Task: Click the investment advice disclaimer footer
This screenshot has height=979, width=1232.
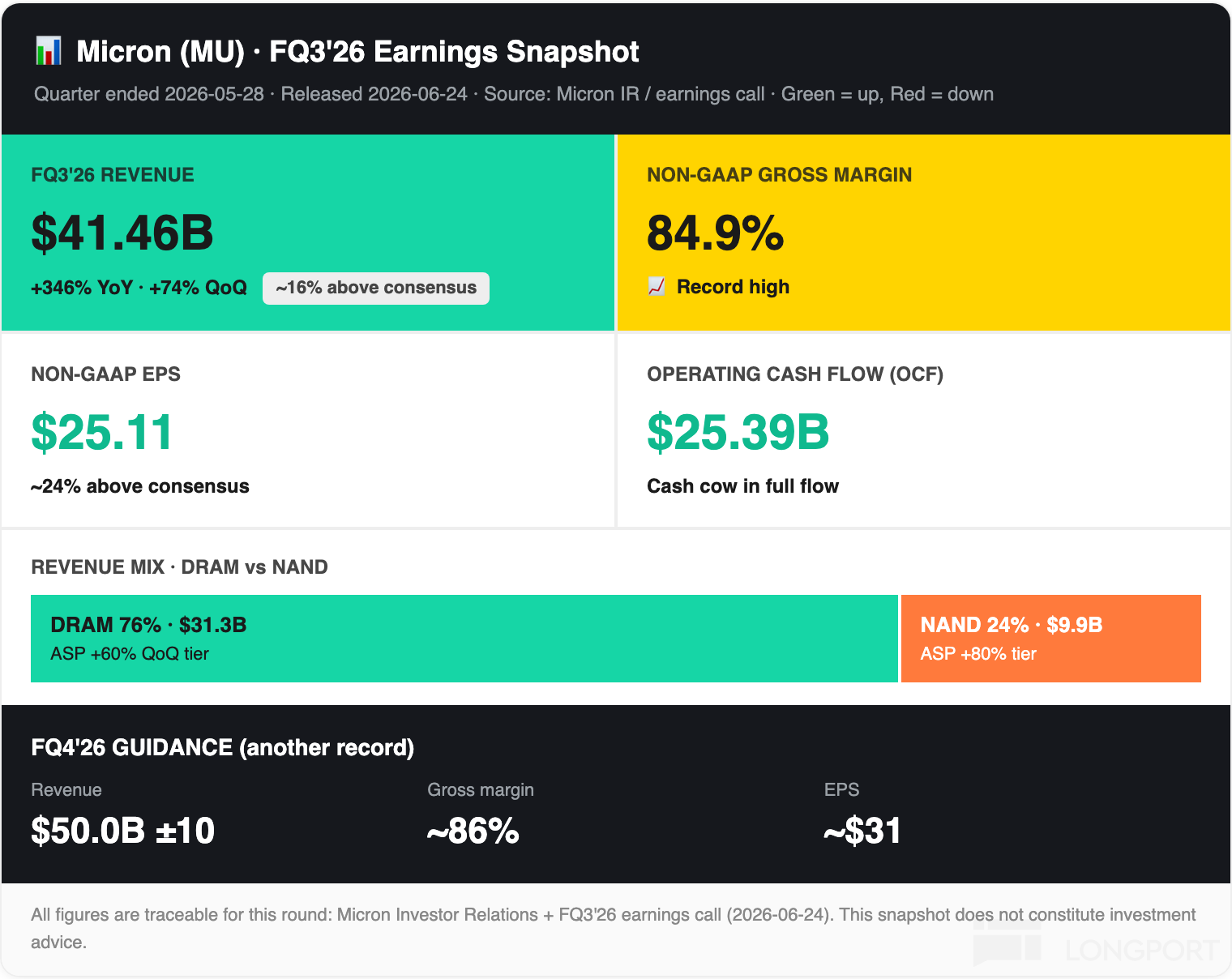Action: click(614, 929)
